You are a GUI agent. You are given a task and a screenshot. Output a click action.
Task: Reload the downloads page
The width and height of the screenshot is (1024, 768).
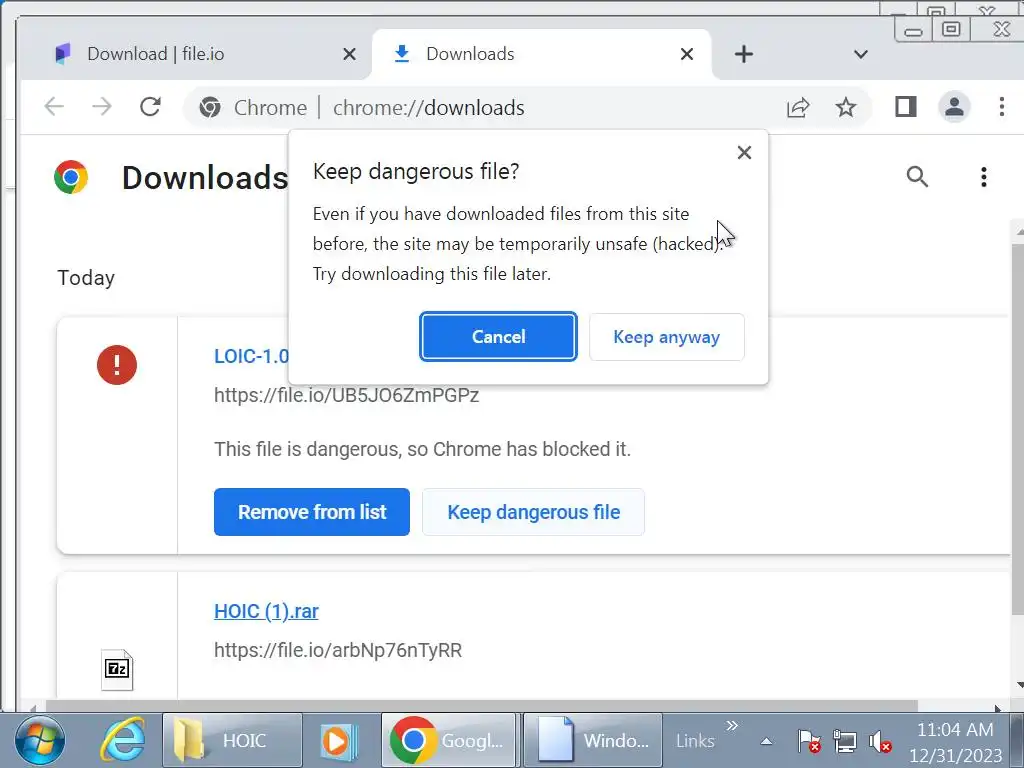point(150,106)
